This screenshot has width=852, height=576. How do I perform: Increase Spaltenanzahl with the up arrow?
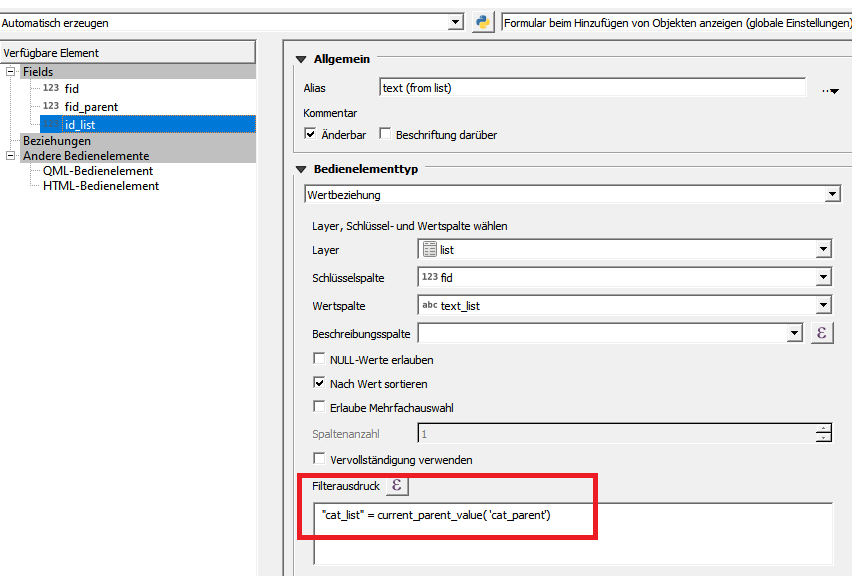[823, 429]
